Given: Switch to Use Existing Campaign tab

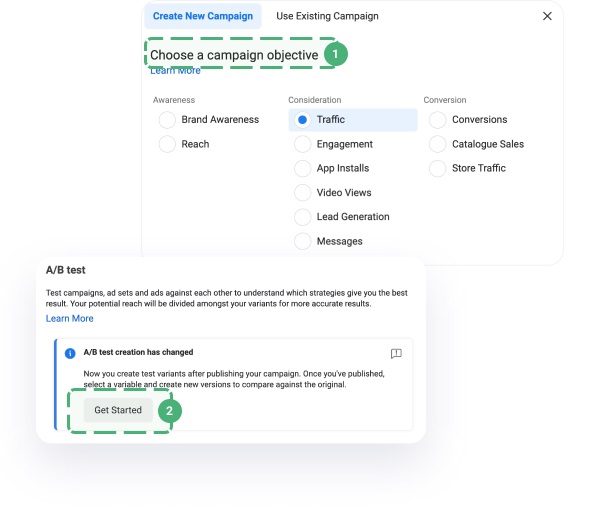Looking at the screenshot, I should tap(327, 16).
